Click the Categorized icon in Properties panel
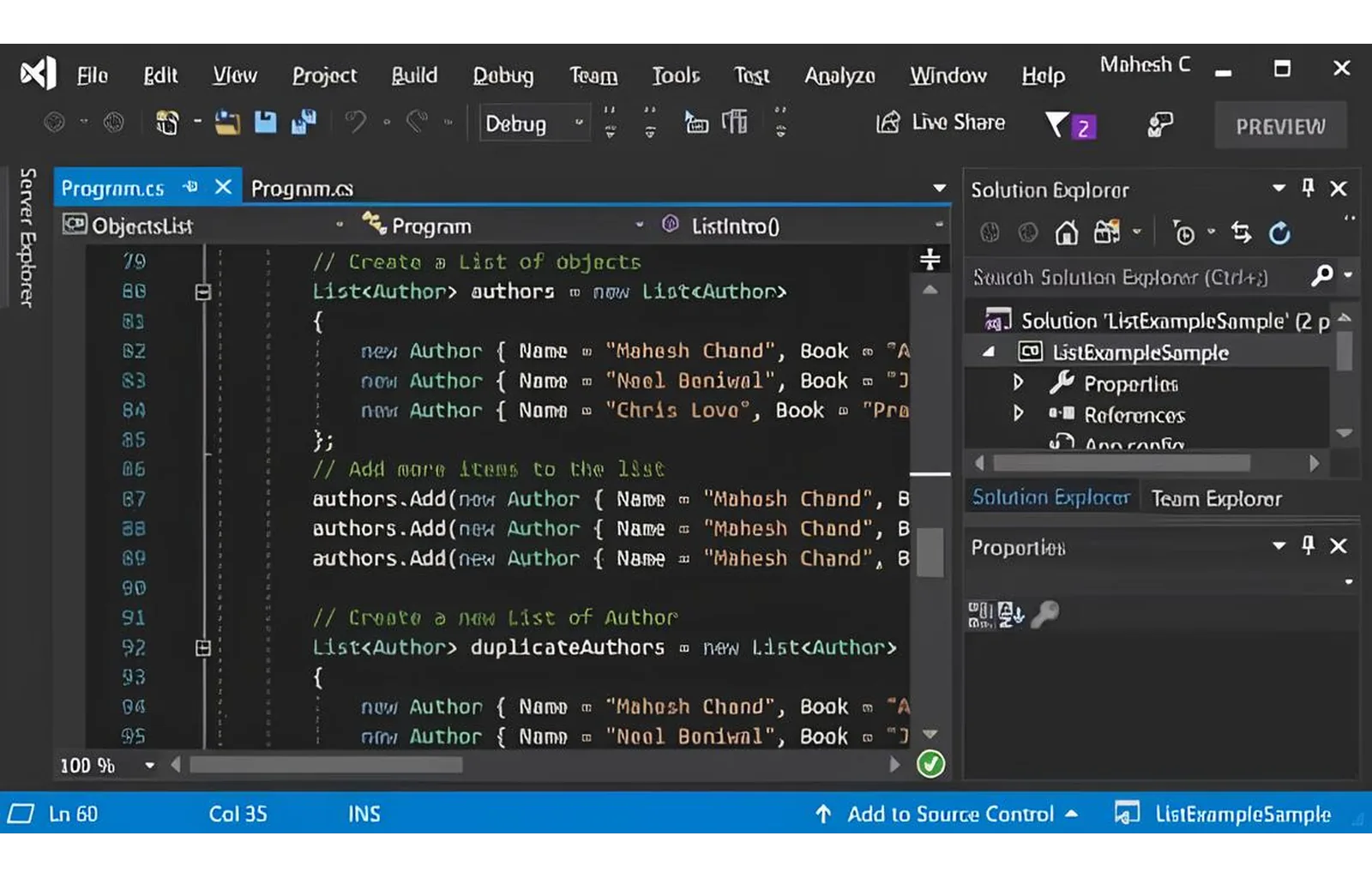 980,614
